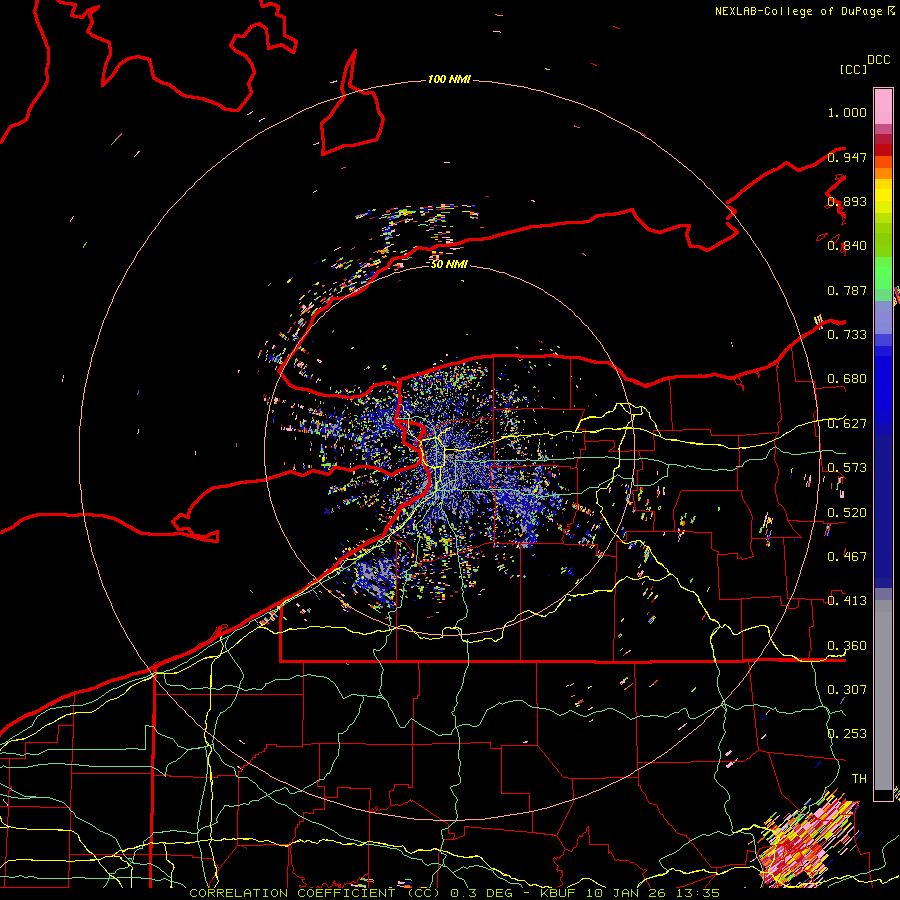900x900 pixels.
Task: Pick the periwinkle light-blue swatch on the color bar
Action: coord(883,317)
